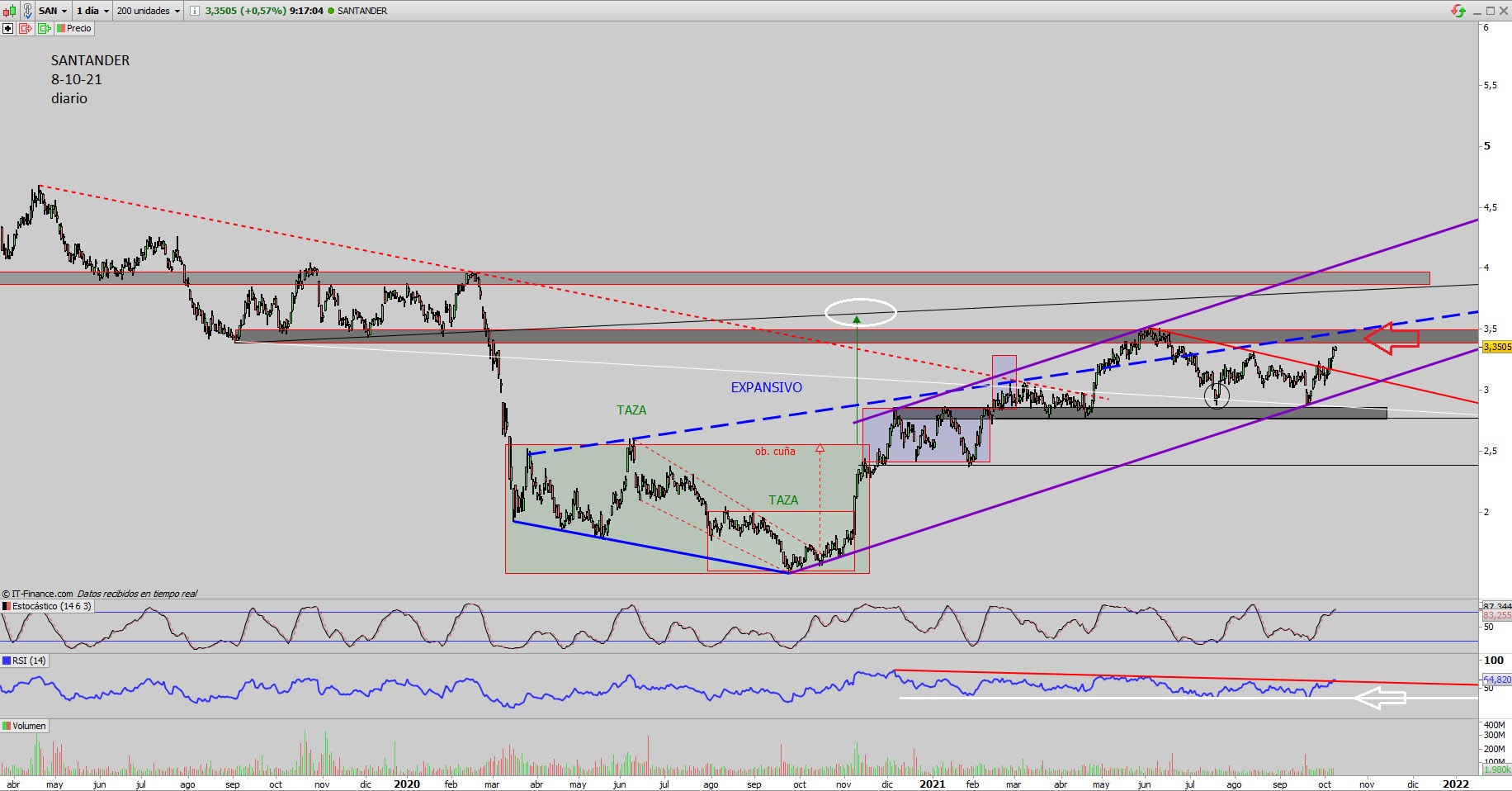Open the SAN ticker dropdown
Viewport: 1512px width, 791px height.
tap(53, 11)
